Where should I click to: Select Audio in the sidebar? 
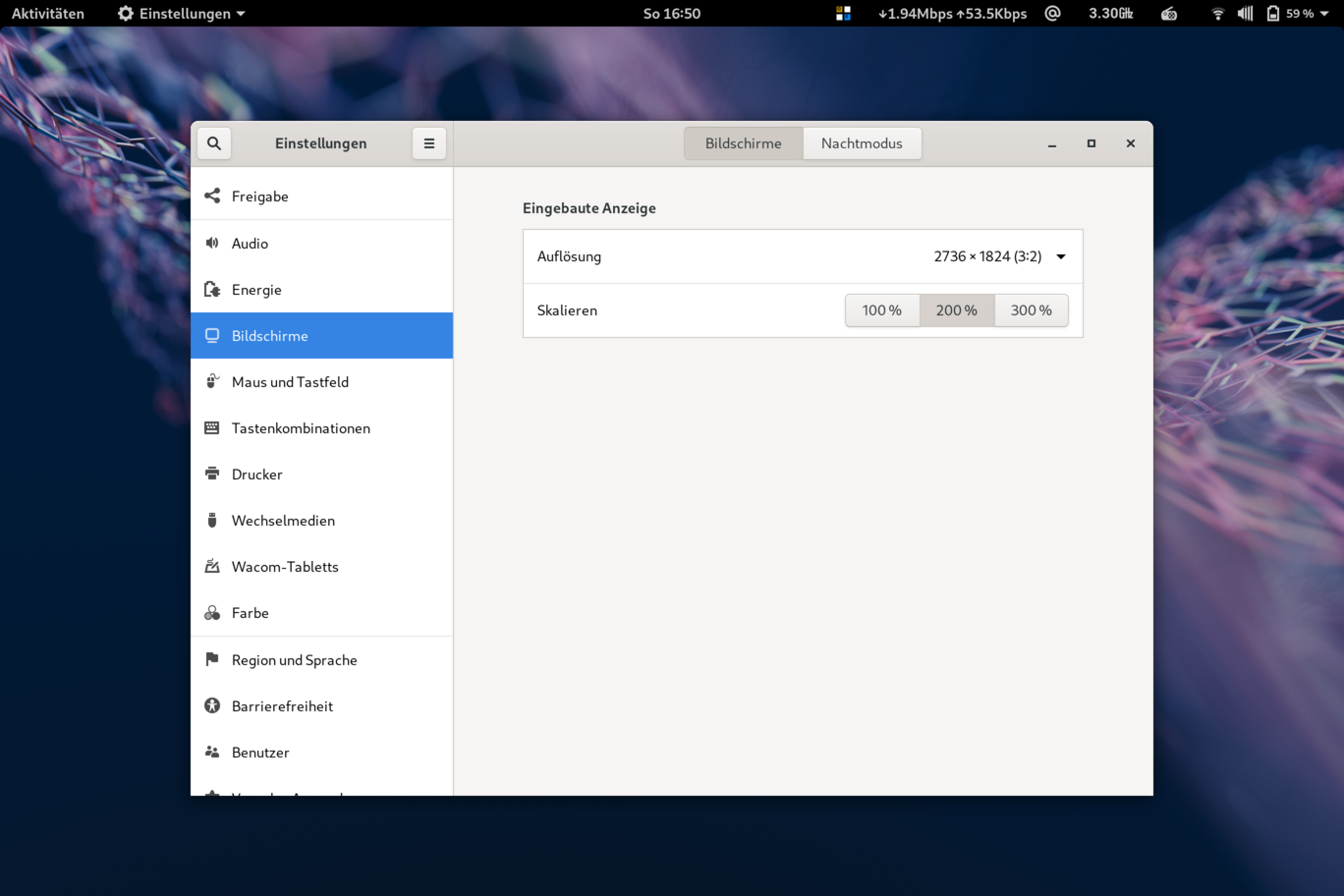(322, 243)
